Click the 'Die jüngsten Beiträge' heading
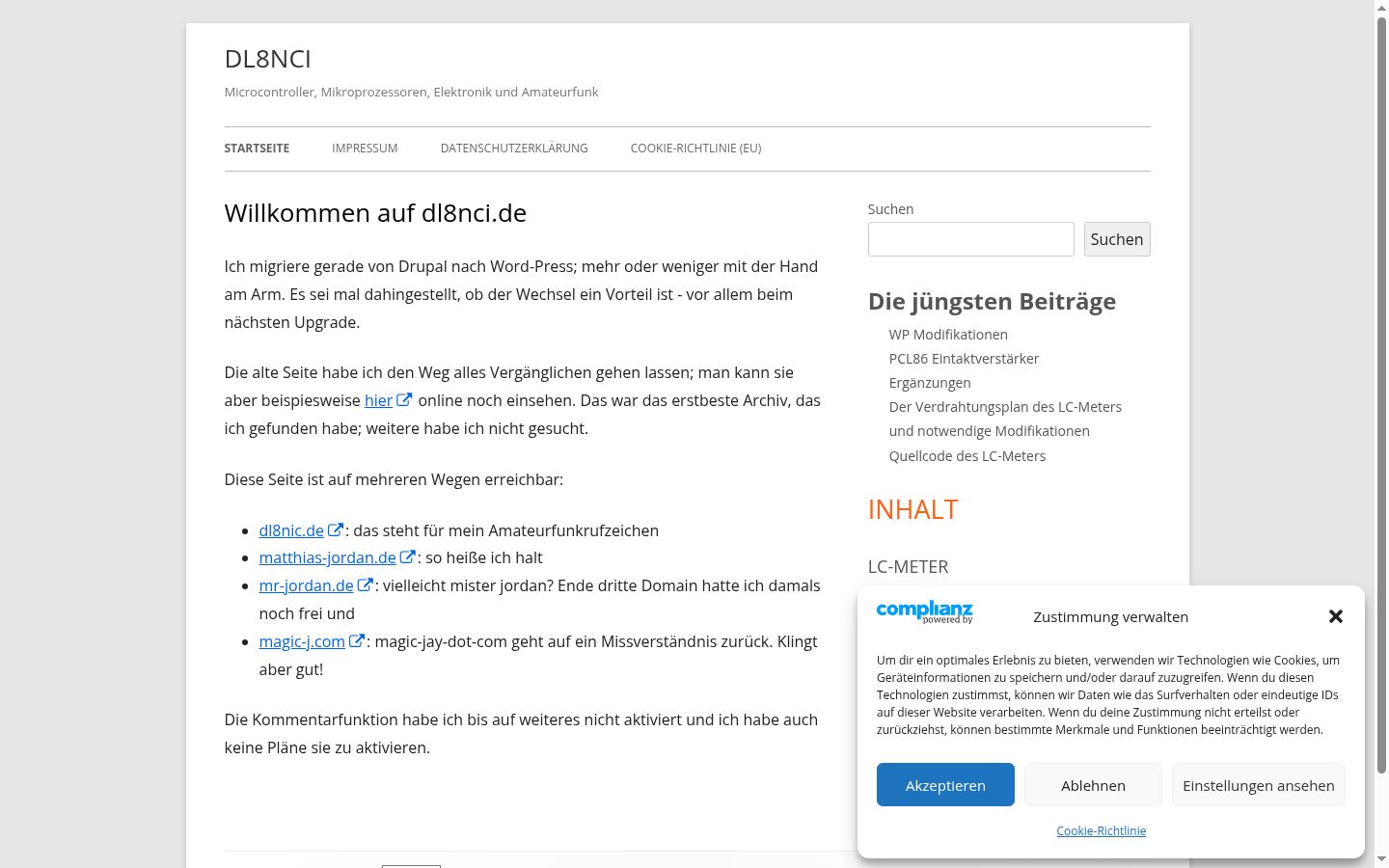1389x868 pixels. pos(992,301)
